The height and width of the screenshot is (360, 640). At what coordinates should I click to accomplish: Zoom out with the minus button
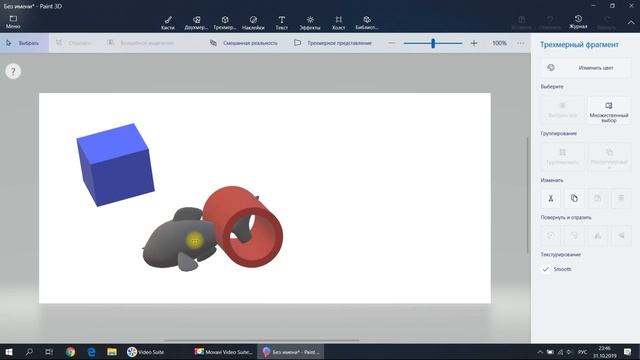pos(391,43)
